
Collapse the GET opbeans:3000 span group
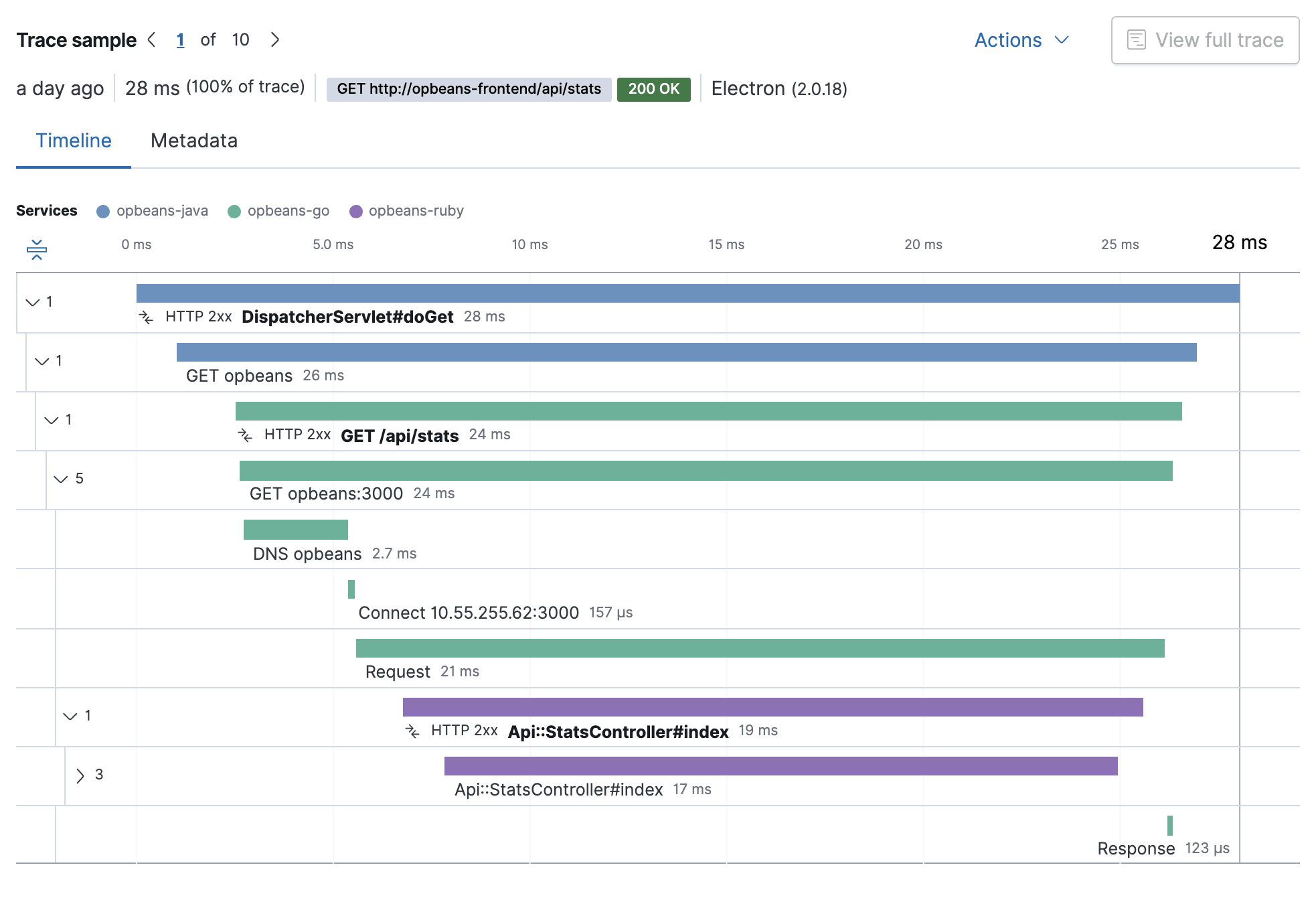tap(60, 479)
